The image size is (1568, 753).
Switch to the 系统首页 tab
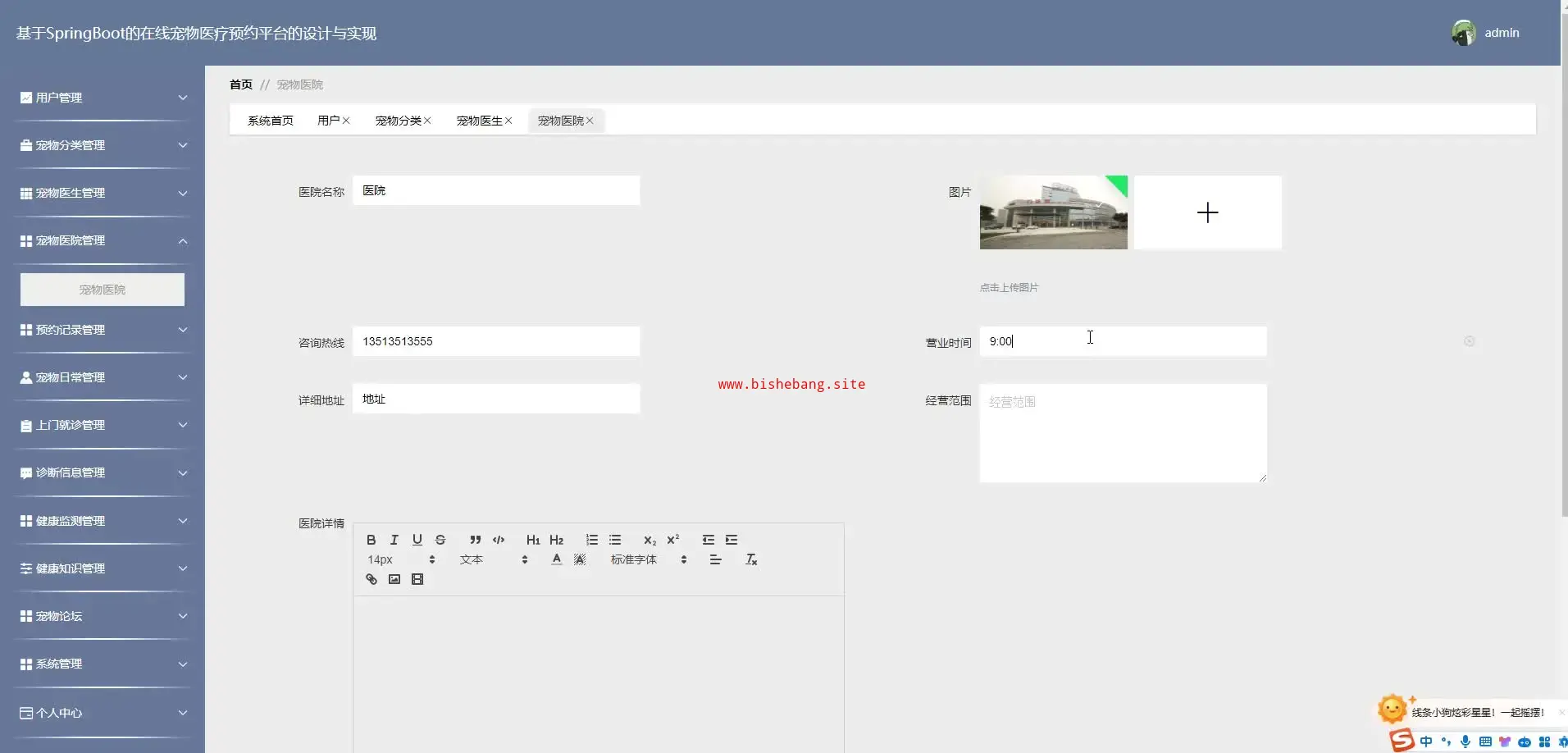pyautogui.click(x=271, y=121)
